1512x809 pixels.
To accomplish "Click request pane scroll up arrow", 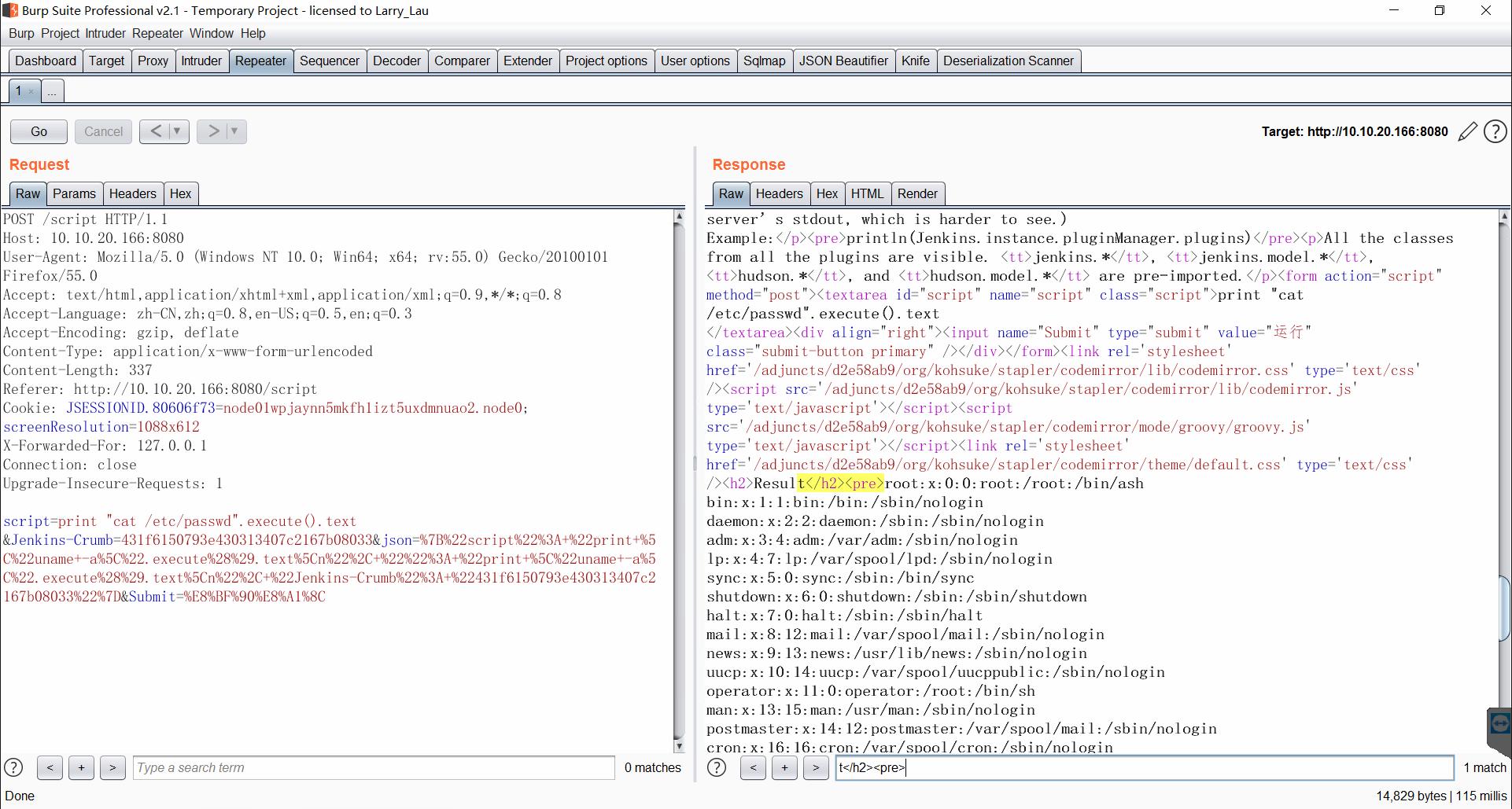I will 679,216.
